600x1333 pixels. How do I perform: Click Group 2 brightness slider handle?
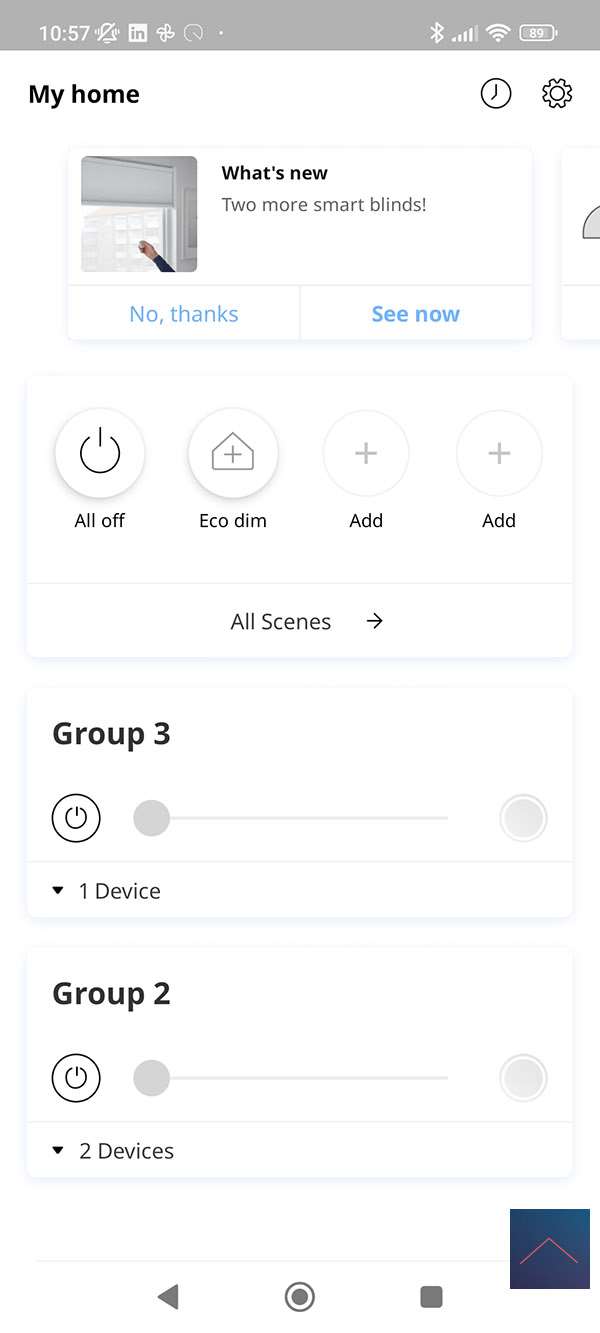pyautogui.click(x=152, y=1079)
